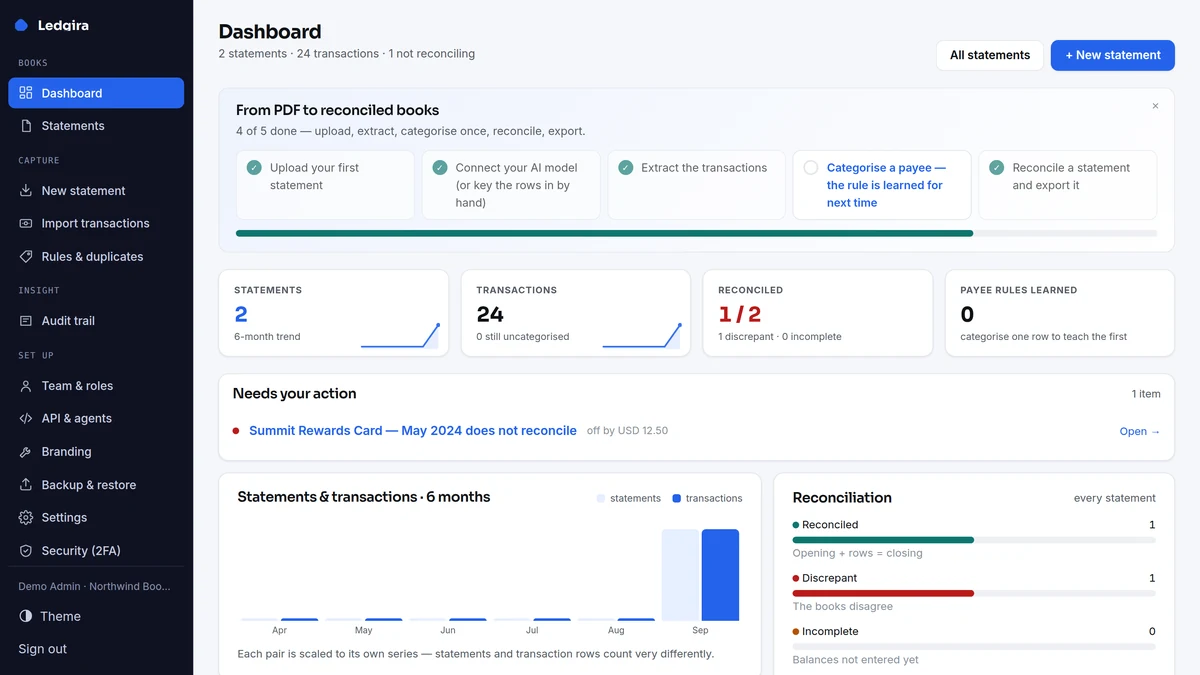Click the onboarding progress bar
Viewport: 1200px width, 675px height.
click(697, 233)
